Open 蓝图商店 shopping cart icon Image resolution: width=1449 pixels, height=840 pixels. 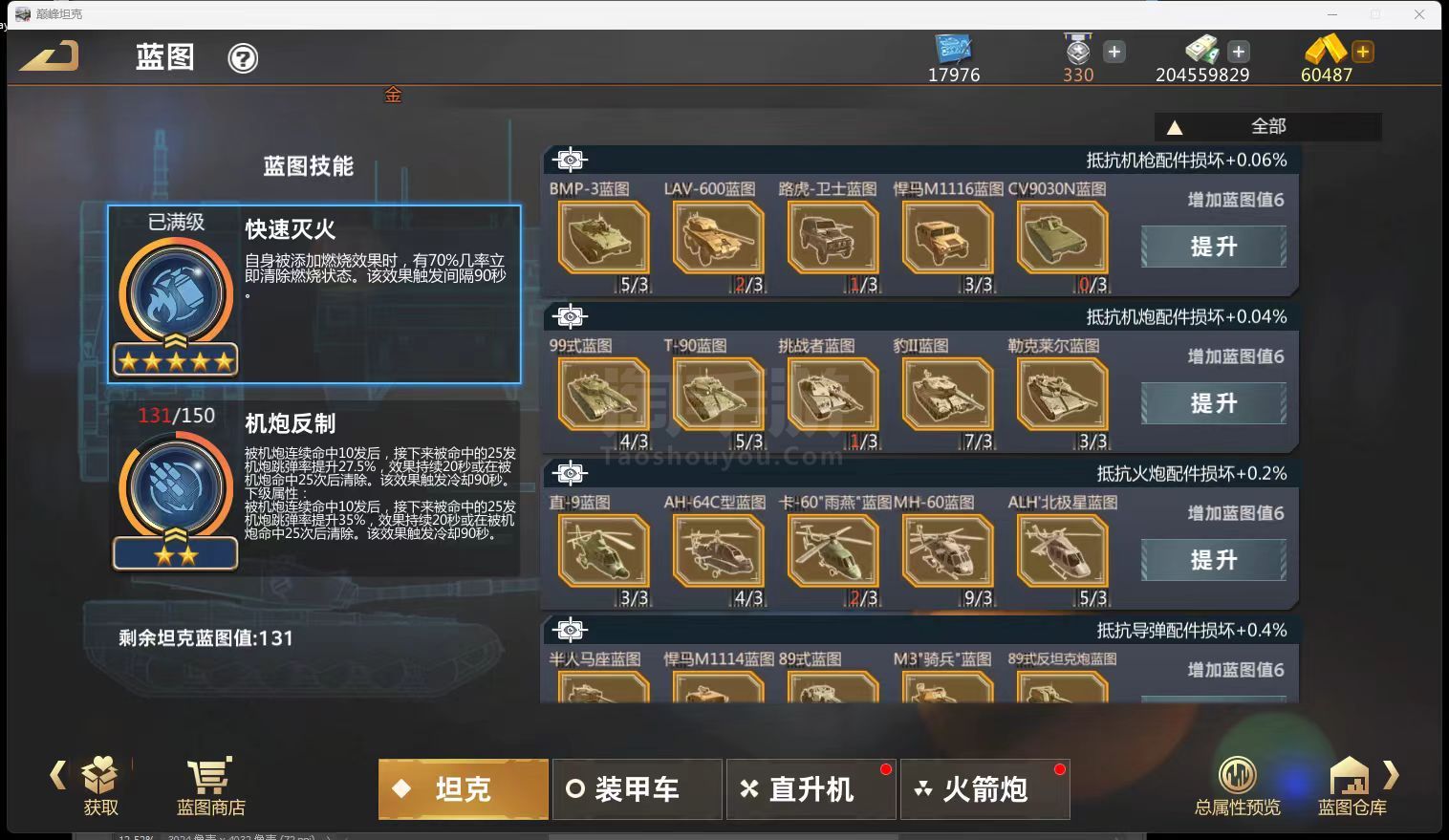click(x=209, y=777)
